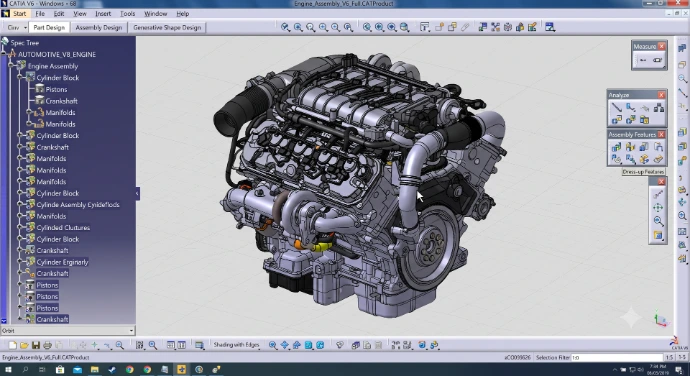
Task: Close the Assembly Features panel
Action: pos(661,134)
